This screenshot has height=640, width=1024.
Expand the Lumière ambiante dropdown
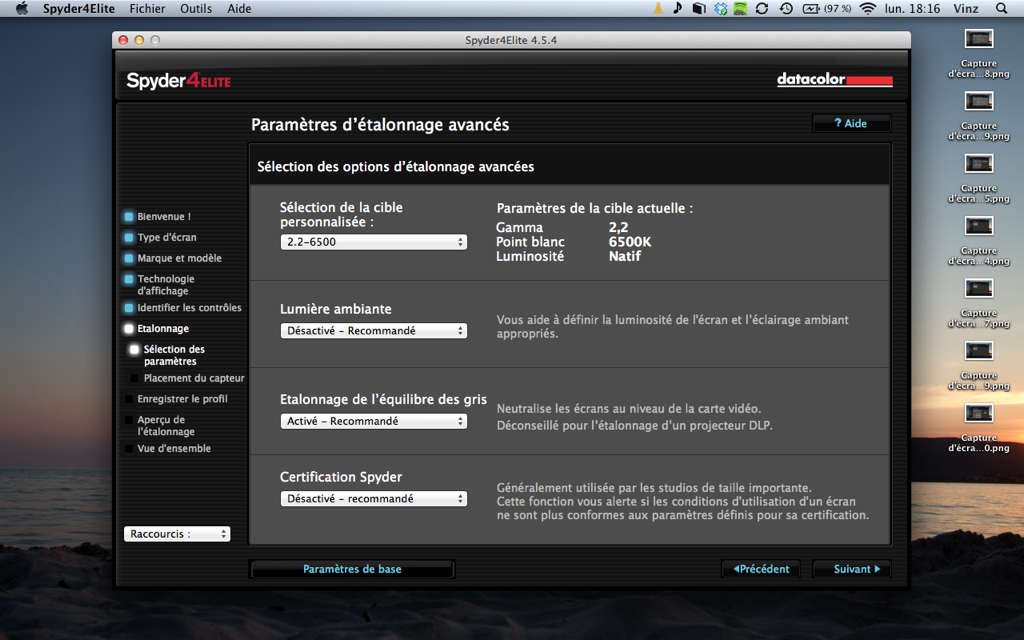point(373,331)
